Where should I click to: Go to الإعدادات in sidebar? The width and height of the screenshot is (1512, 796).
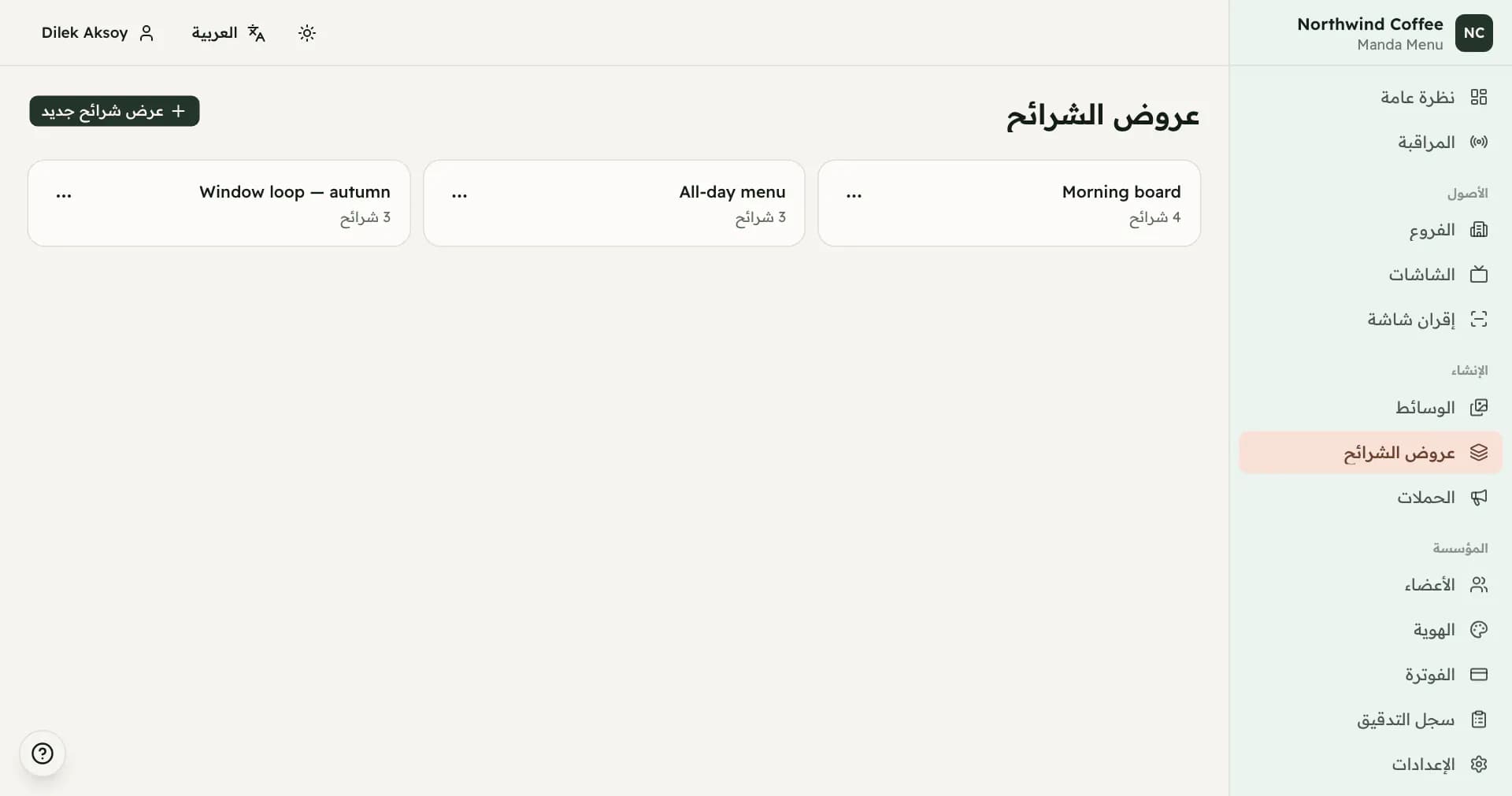1371,764
